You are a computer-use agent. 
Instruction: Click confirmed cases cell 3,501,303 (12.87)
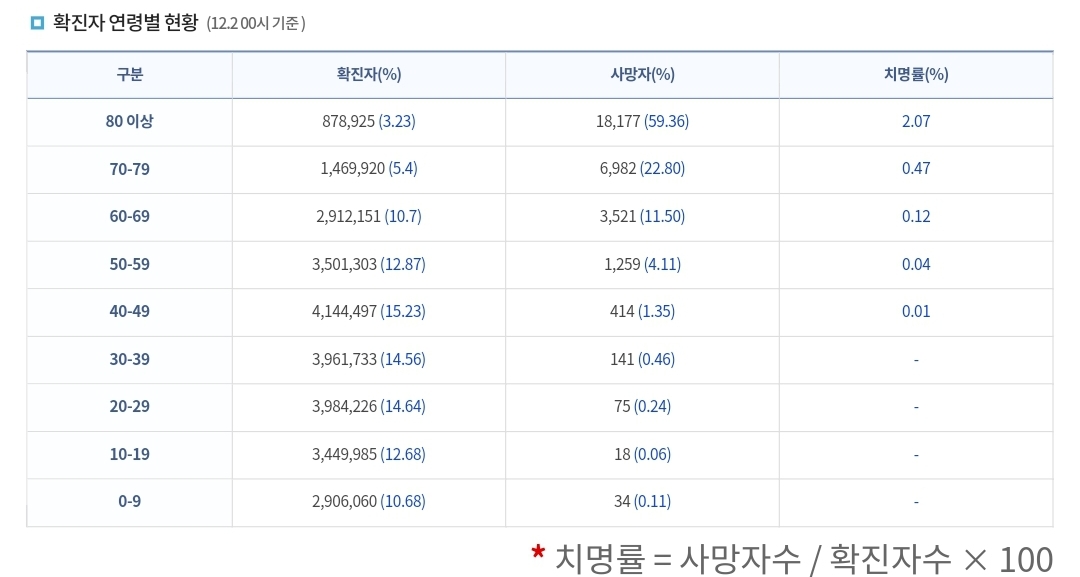point(368,264)
